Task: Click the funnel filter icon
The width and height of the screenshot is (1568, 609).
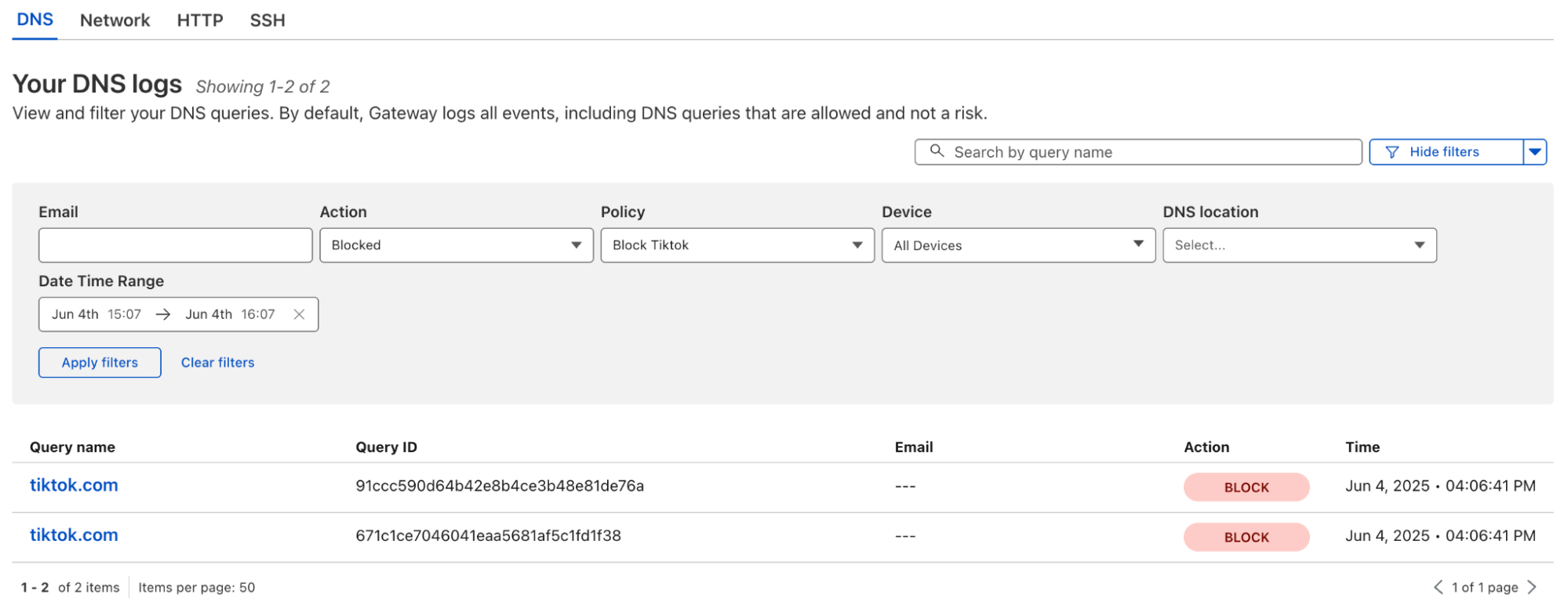Action: 1392,152
